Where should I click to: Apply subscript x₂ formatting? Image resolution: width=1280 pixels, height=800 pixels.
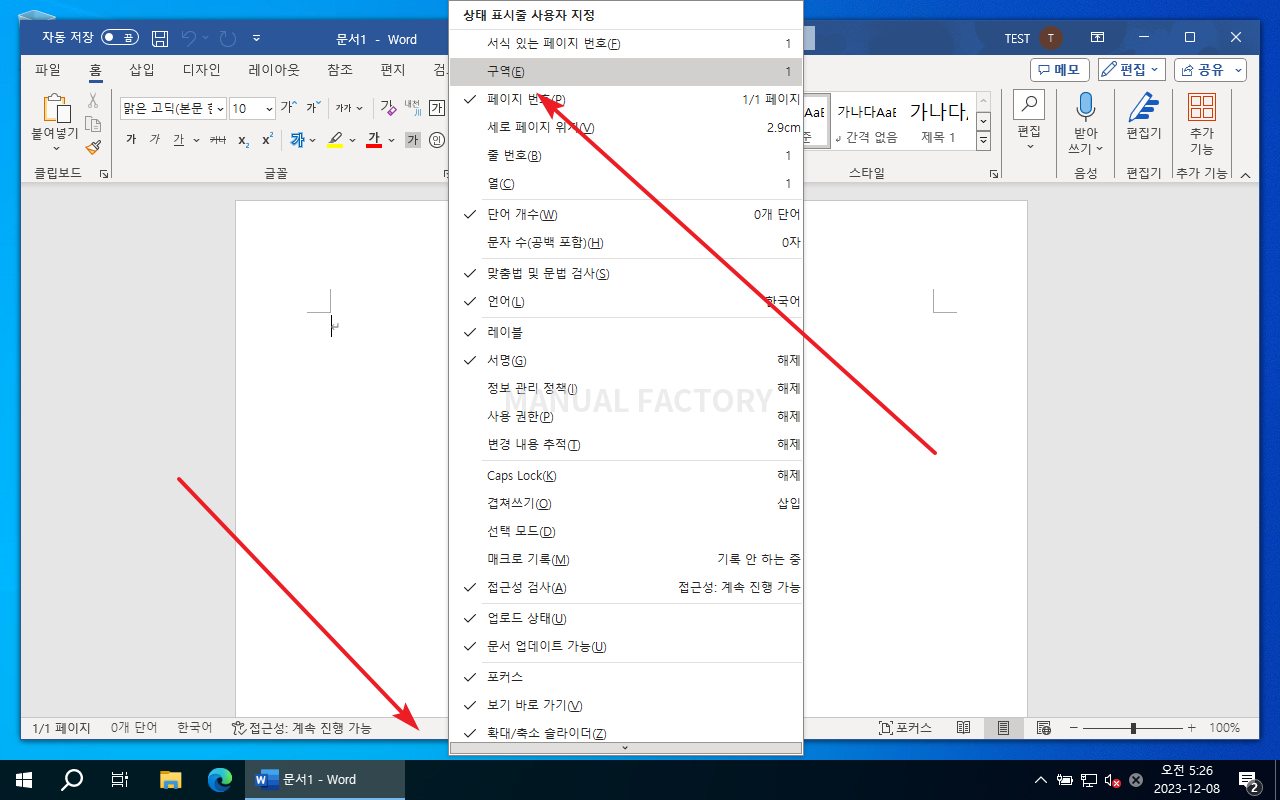click(x=244, y=140)
